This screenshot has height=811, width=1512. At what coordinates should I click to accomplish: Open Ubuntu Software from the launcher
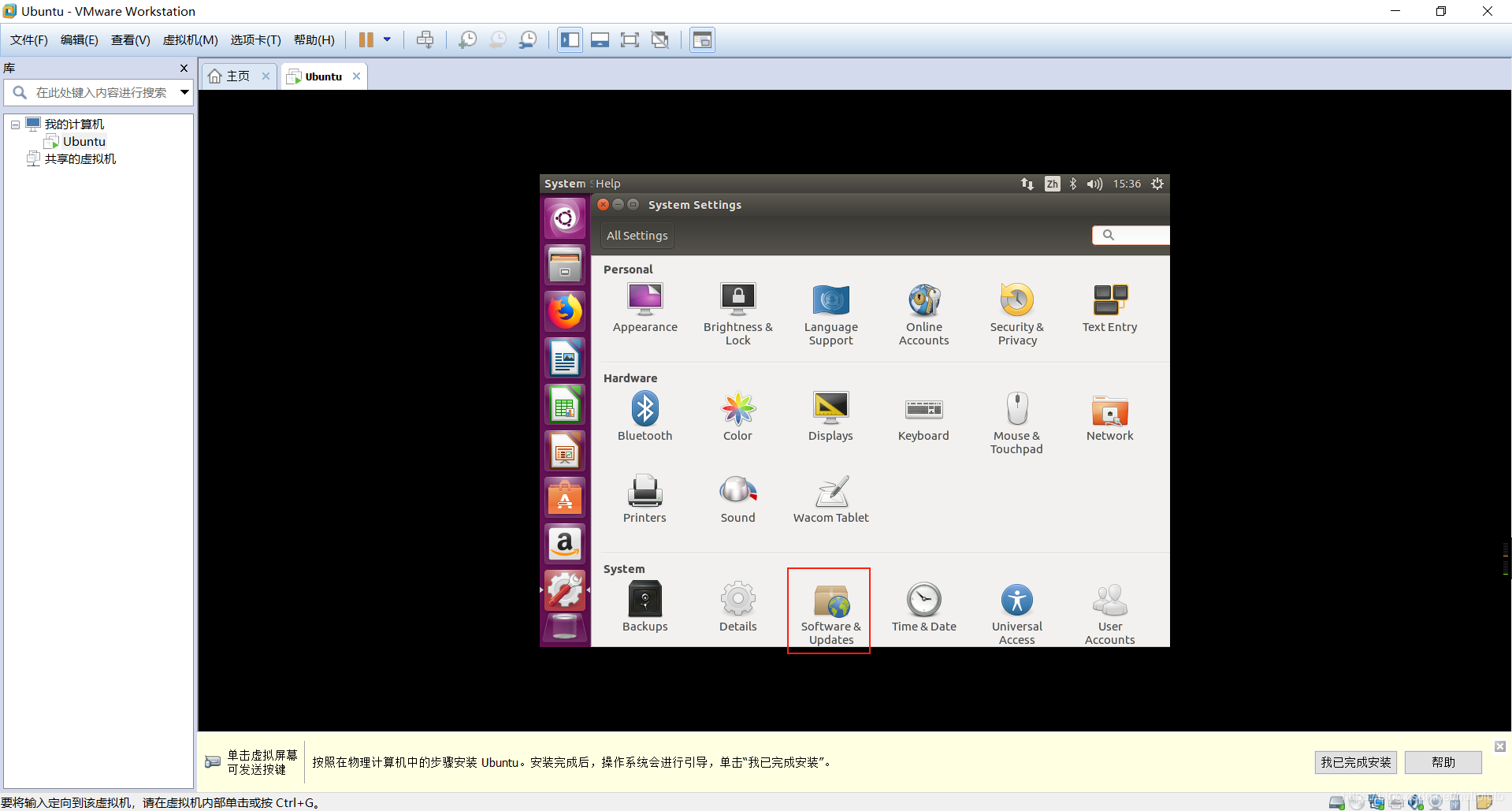[x=565, y=497]
